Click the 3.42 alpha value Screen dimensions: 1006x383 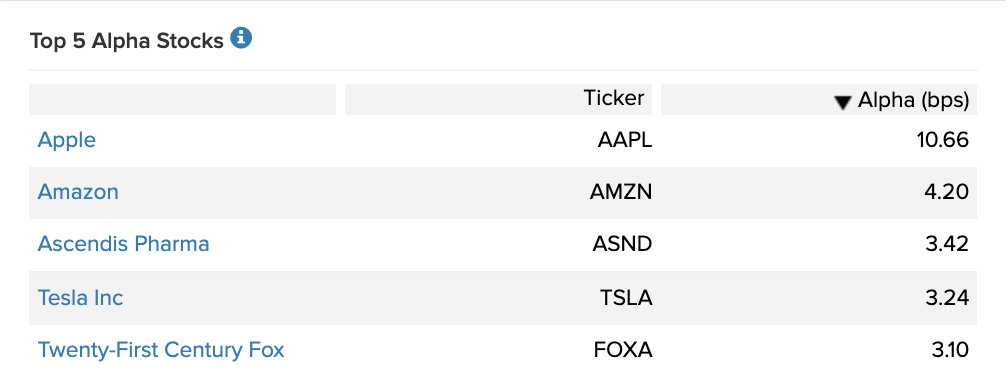(x=948, y=244)
